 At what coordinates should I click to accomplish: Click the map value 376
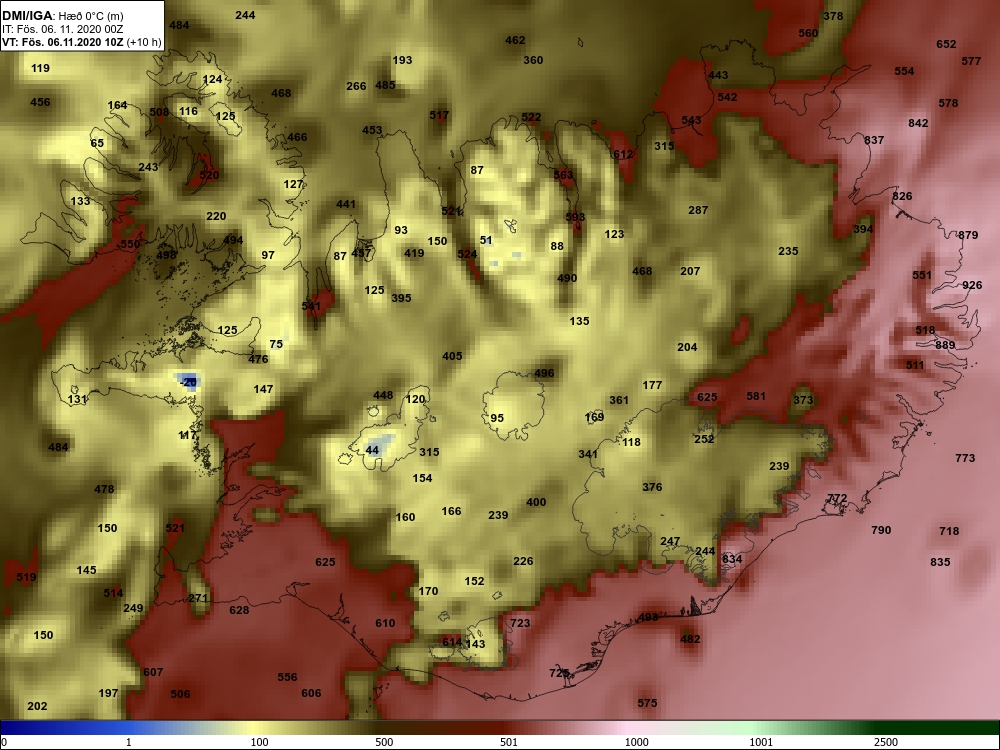click(652, 487)
